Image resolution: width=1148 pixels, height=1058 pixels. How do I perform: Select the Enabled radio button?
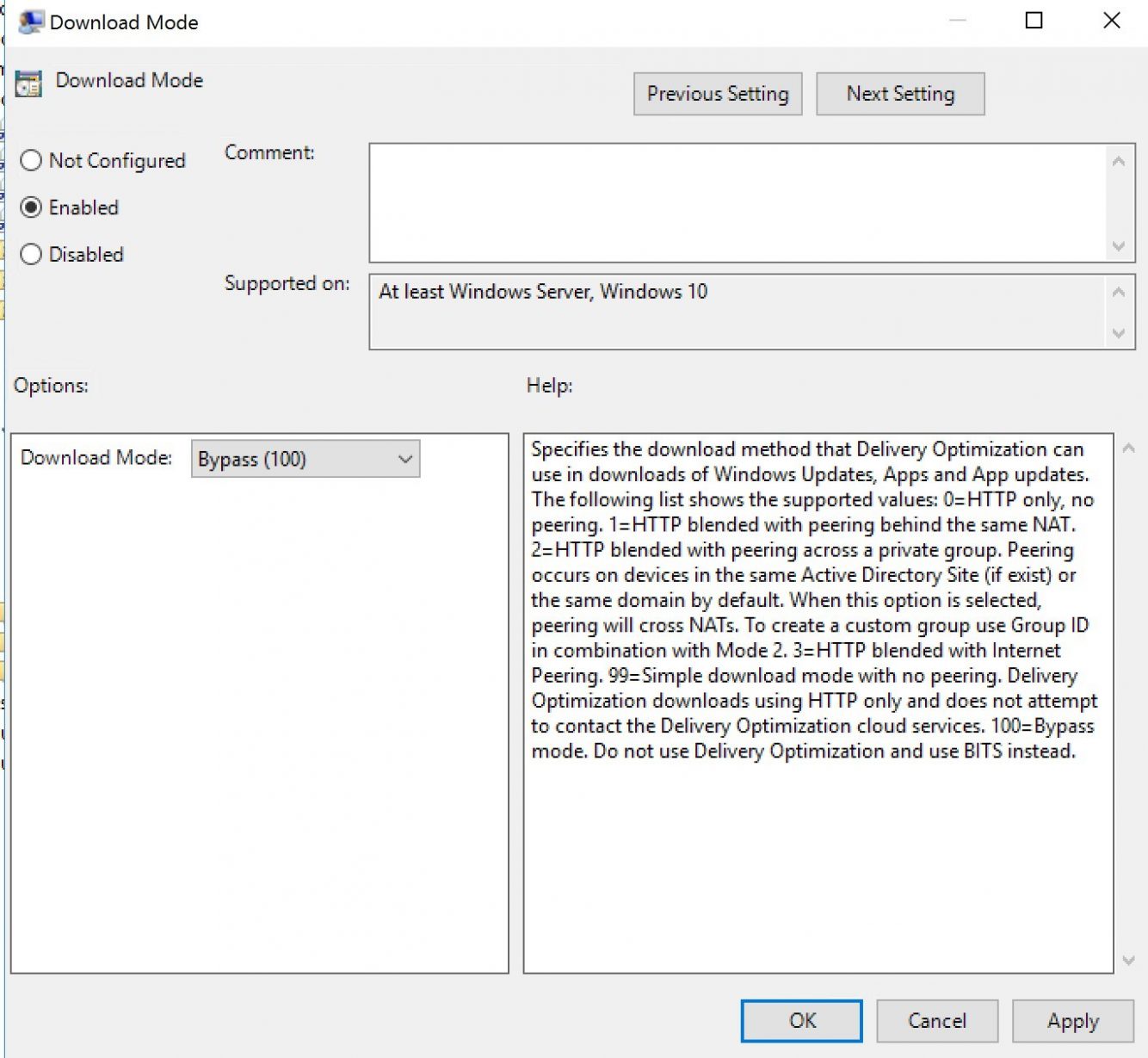point(32,207)
